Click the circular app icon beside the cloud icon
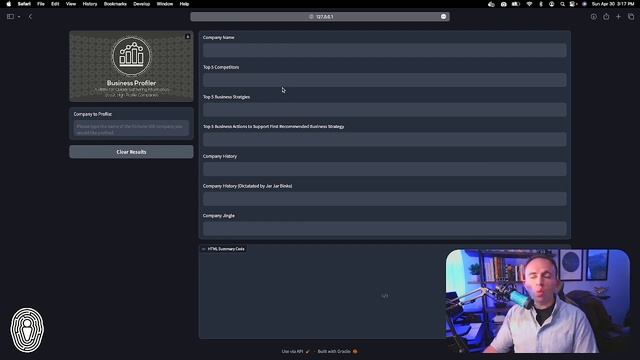This screenshot has height=360, width=640. pyautogui.click(x=504, y=4)
